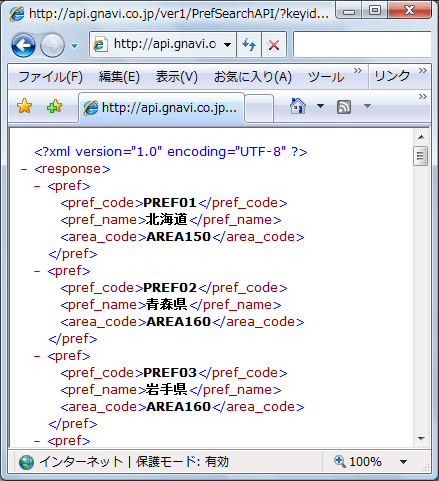The width and height of the screenshot is (439, 481).
Task: Click the Back navigation arrow button
Action: [23, 45]
